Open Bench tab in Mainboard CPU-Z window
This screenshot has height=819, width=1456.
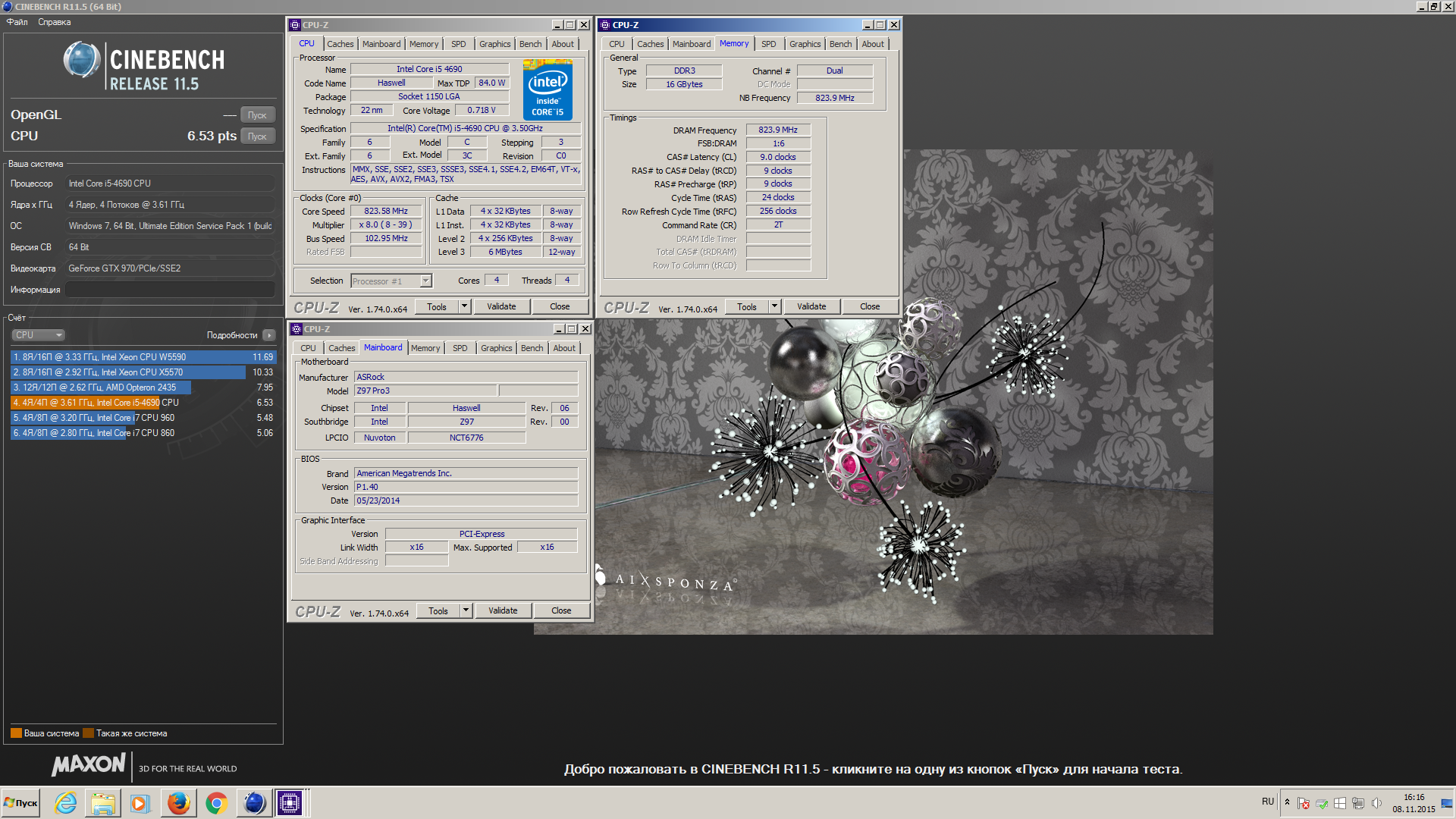coord(532,348)
